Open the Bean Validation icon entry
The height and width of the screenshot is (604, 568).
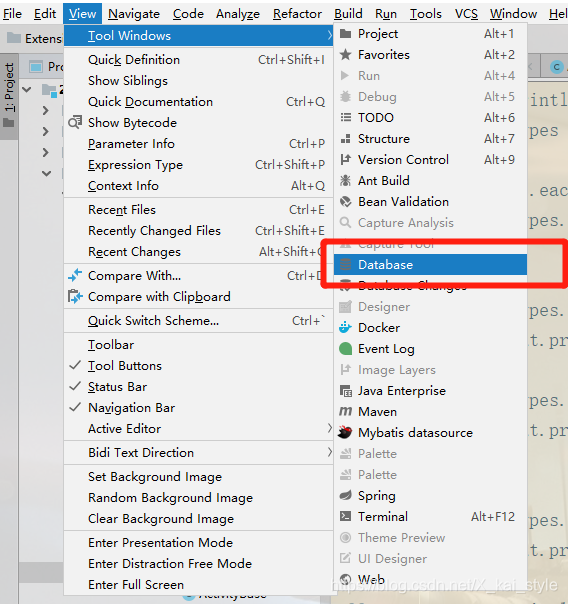345,201
